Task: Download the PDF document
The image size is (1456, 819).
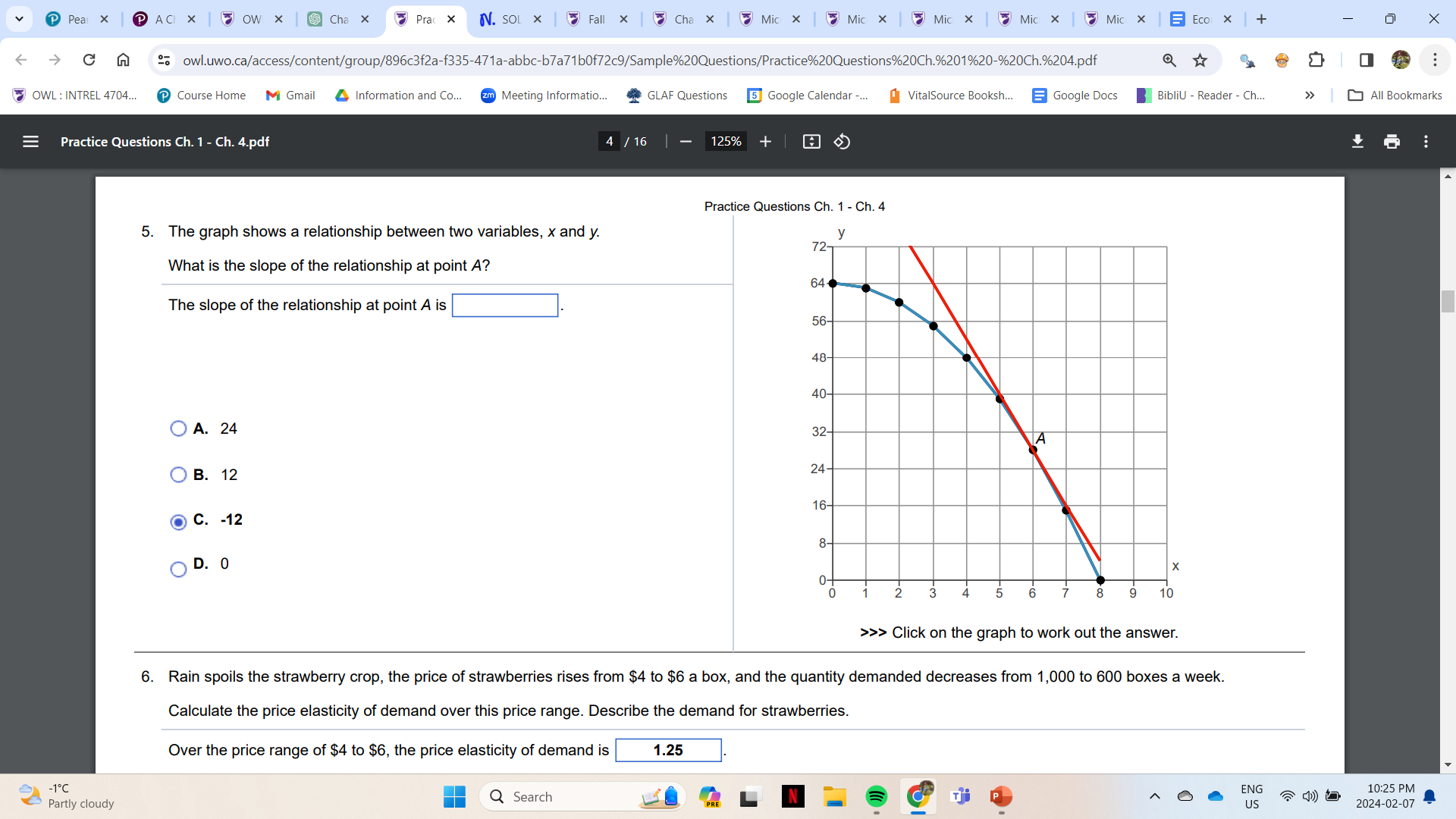Action: pos(1357,141)
